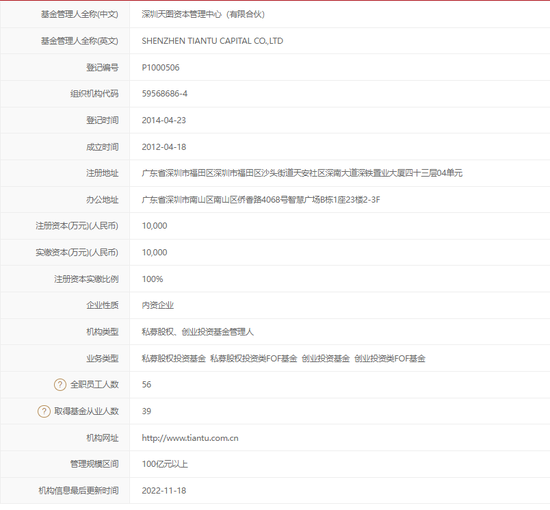Click the office address at 侨香路4068号
Image resolution: width=550 pixels, height=510 pixels.
(261, 200)
